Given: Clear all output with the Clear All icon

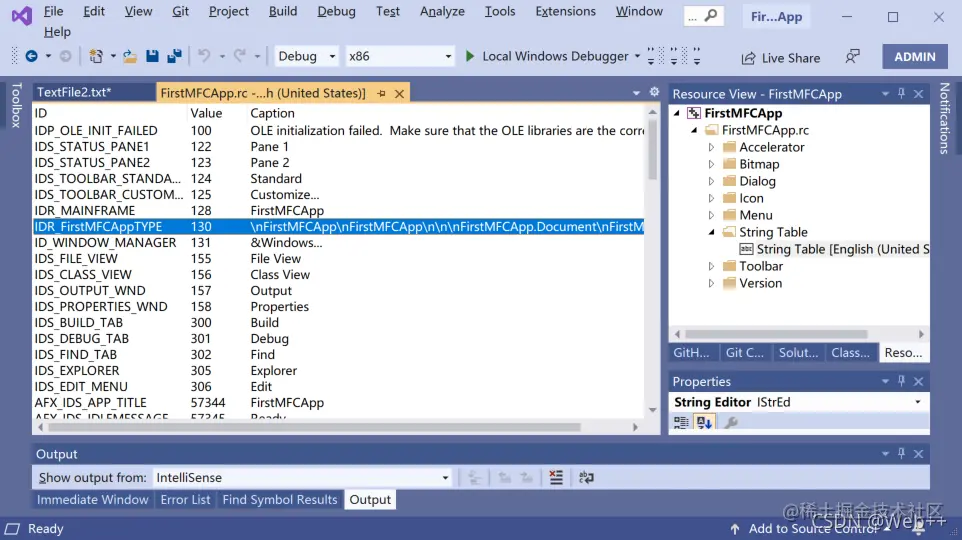Looking at the screenshot, I should pyautogui.click(x=556, y=477).
